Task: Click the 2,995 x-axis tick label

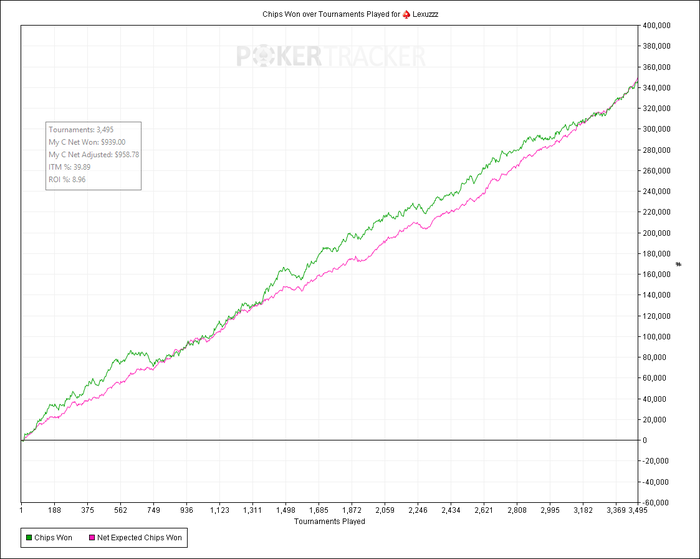Action: click(550, 510)
